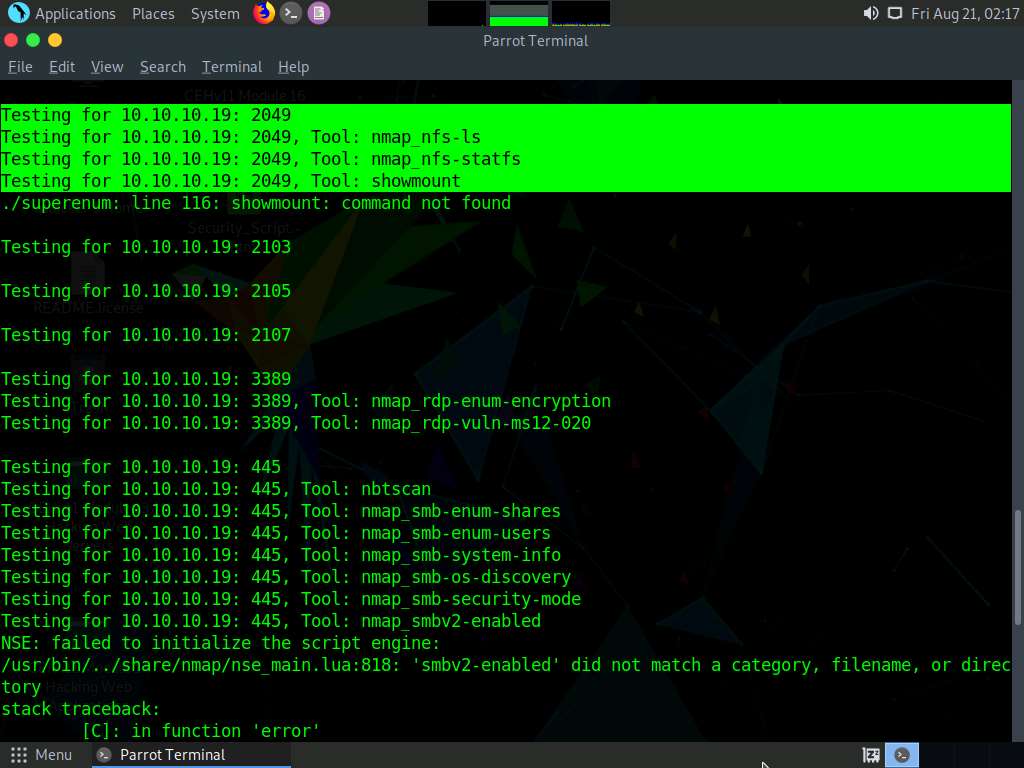
Task: Click the third system monitor graph
Action: click(581, 13)
